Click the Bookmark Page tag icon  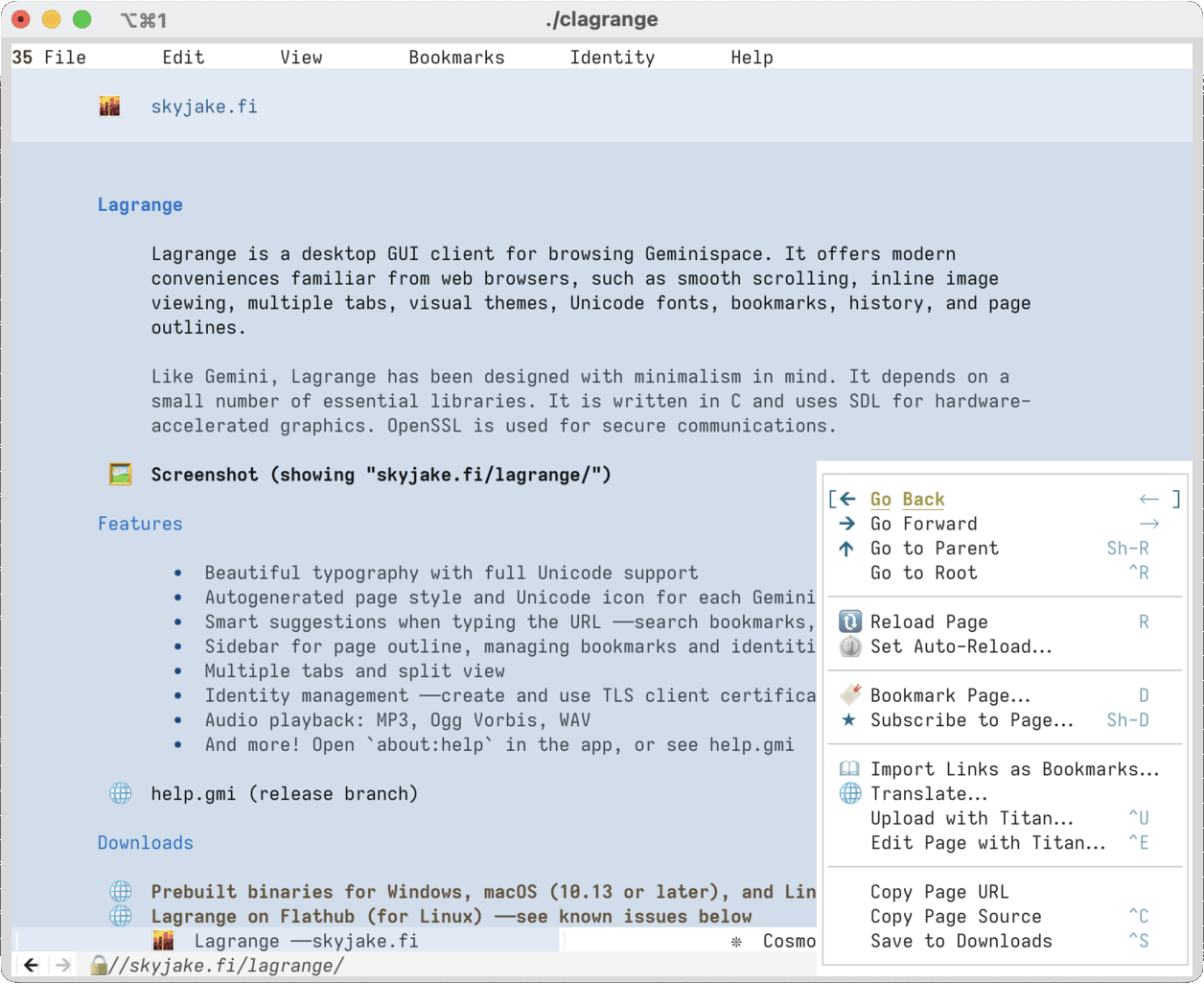pos(850,695)
